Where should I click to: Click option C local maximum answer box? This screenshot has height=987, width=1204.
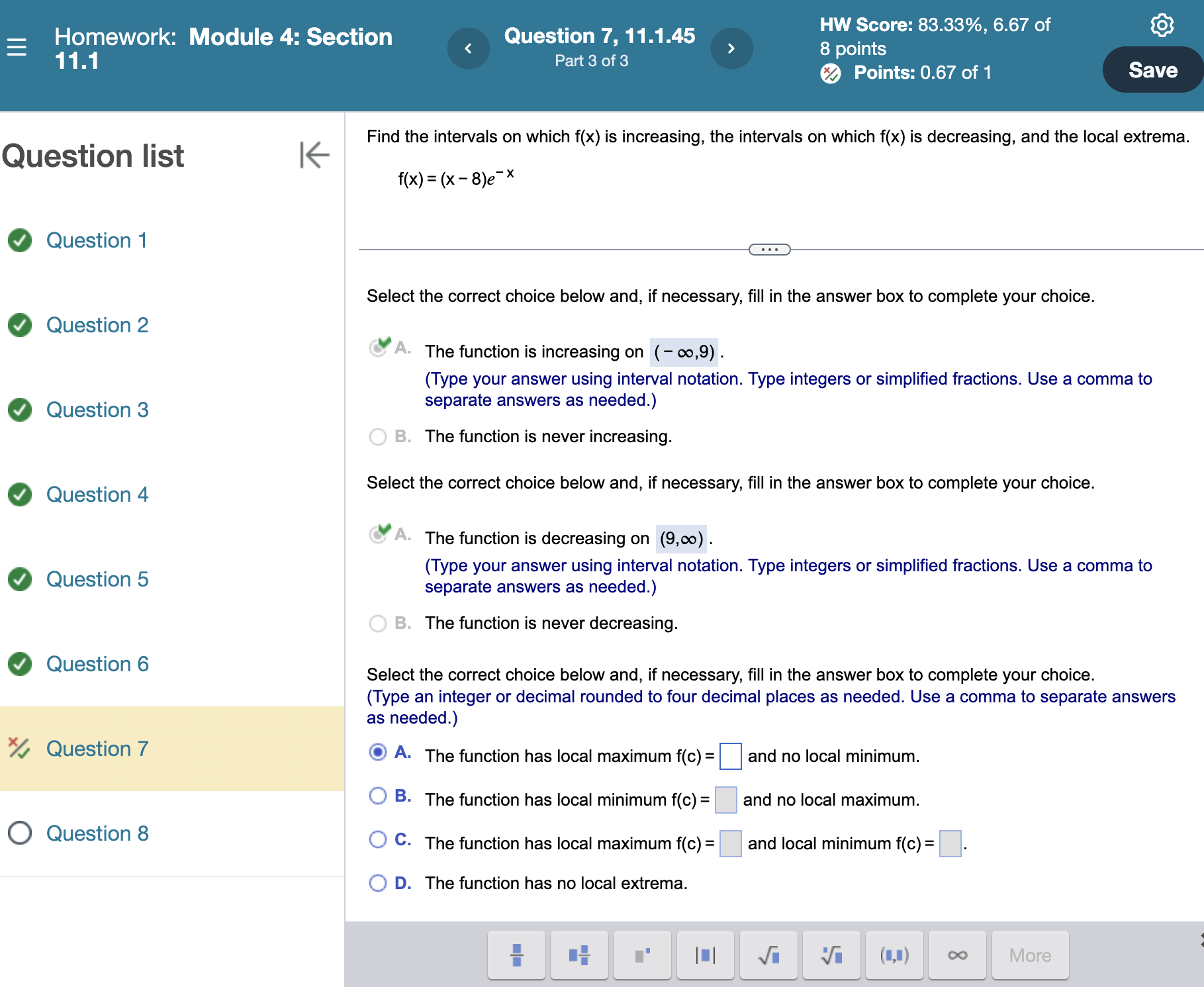pyautogui.click(x=731, y=843)
